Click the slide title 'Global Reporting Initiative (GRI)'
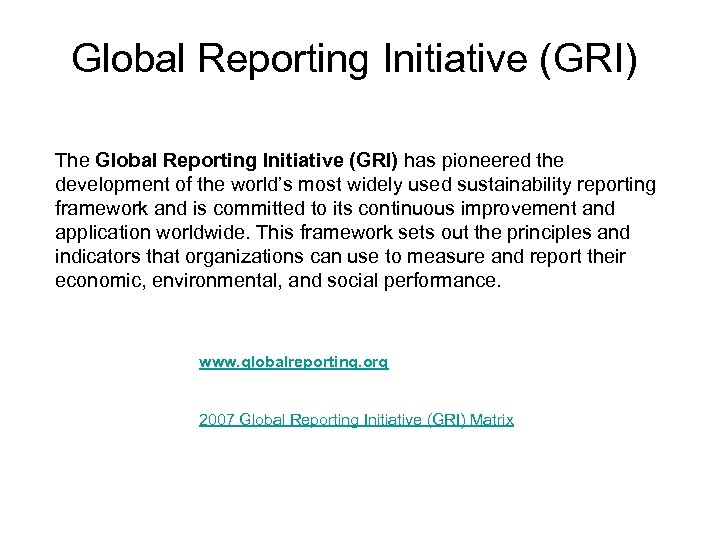Screen dimensions: 720x540 tap(354, 59)
